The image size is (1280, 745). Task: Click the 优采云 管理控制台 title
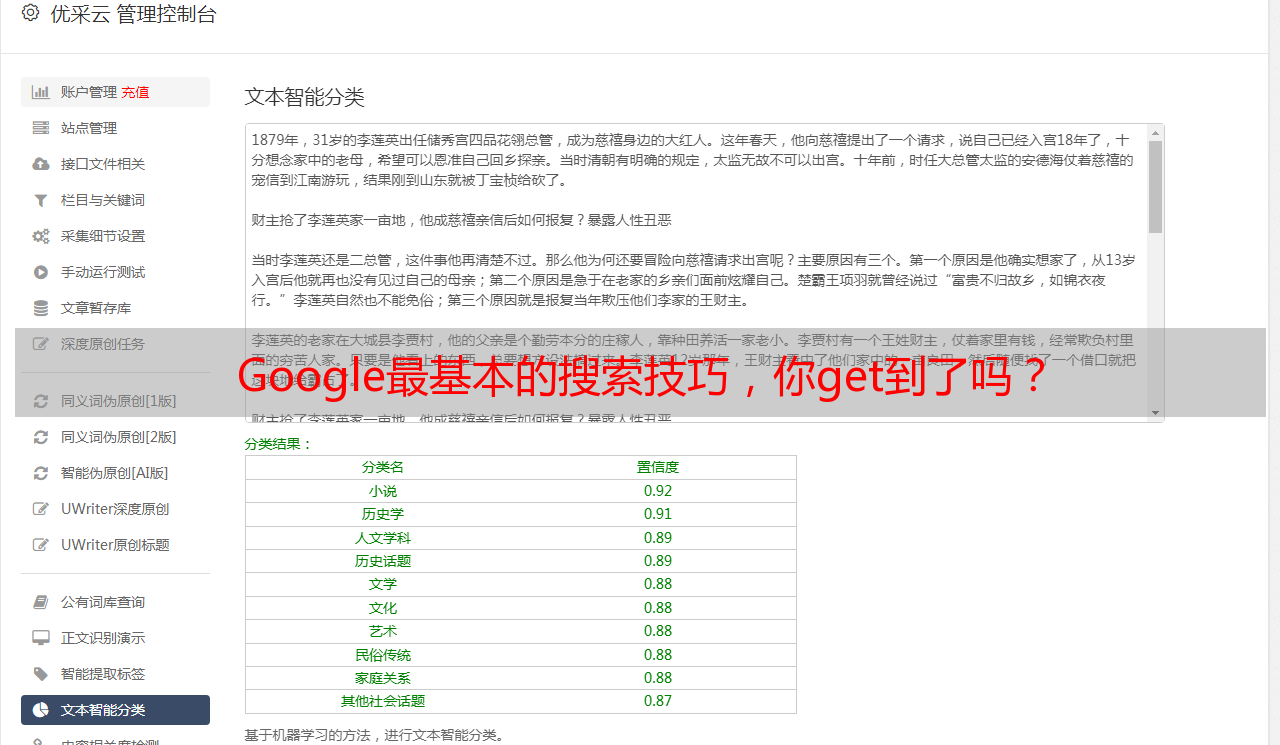coord(133,14)
